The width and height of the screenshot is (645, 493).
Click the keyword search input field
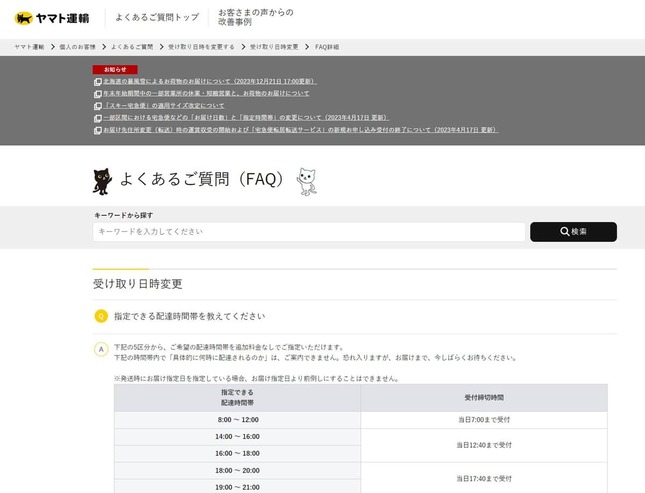point(308,232)
